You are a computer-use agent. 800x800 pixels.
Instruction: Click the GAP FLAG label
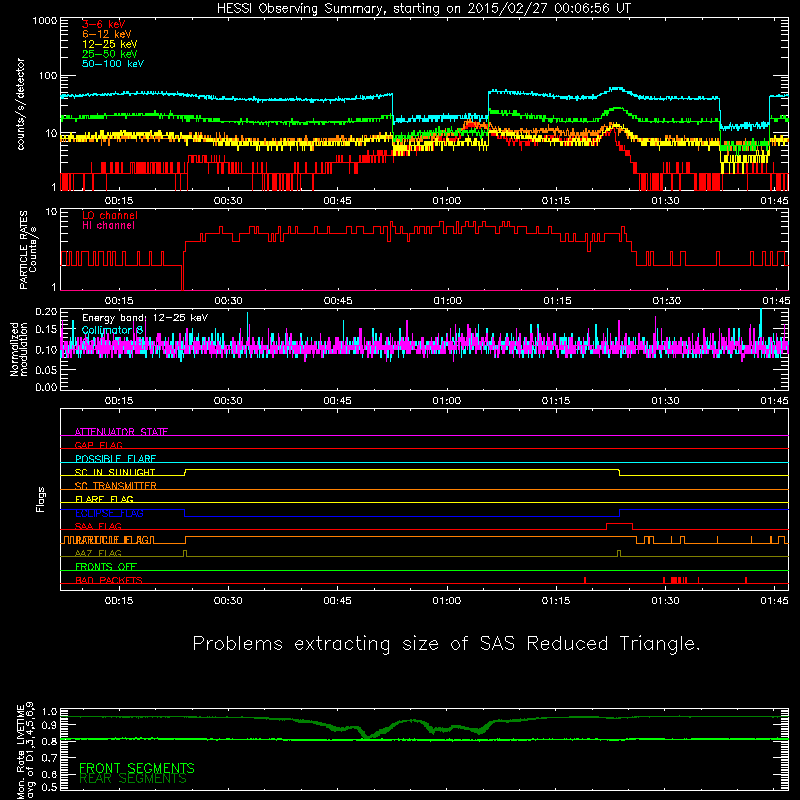click(98, 445)
